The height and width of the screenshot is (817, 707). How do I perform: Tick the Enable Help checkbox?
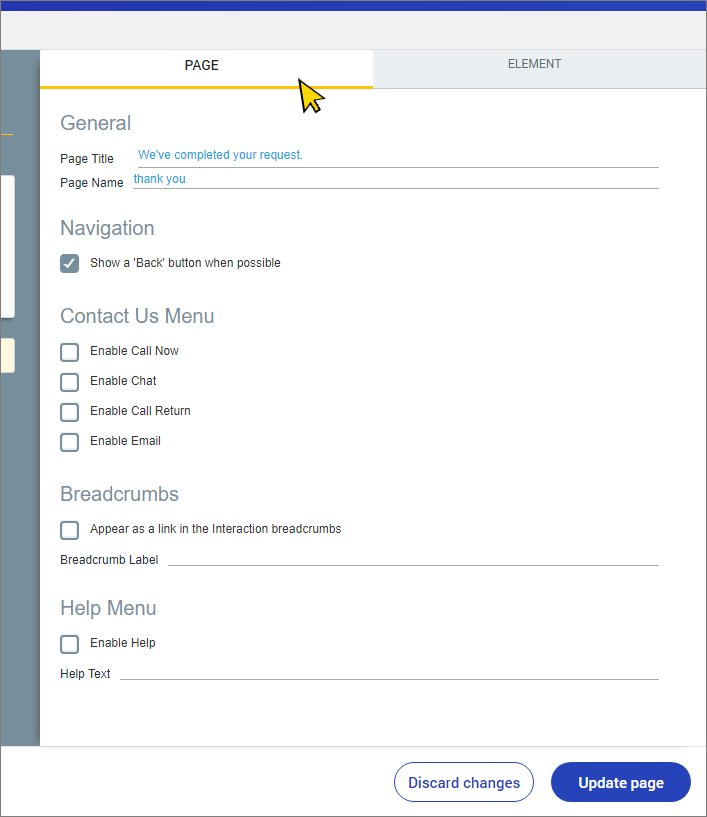click(x=69, y=644)
